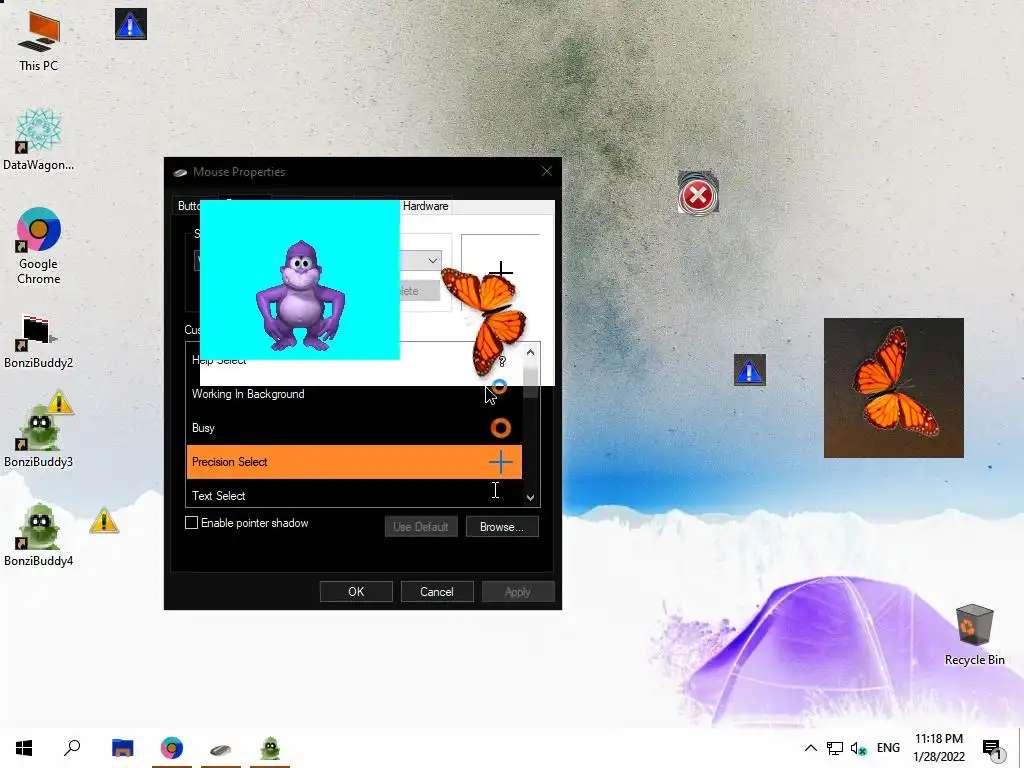The width and height of the screenshot is (1024, 768).
Task: Open the notification center icon
Action: [992, 749]
